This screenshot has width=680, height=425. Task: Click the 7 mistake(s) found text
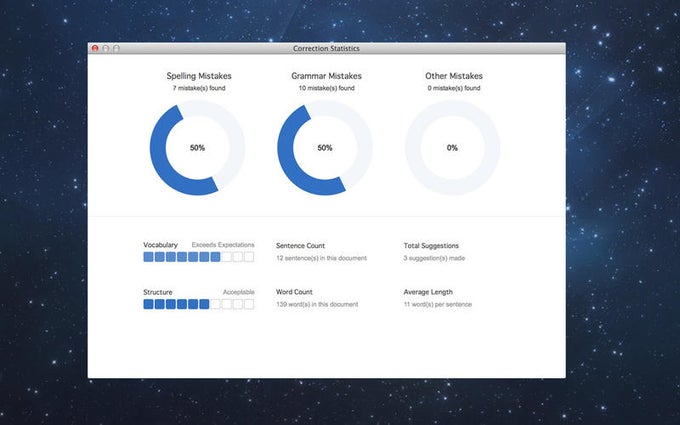[199, 88]
